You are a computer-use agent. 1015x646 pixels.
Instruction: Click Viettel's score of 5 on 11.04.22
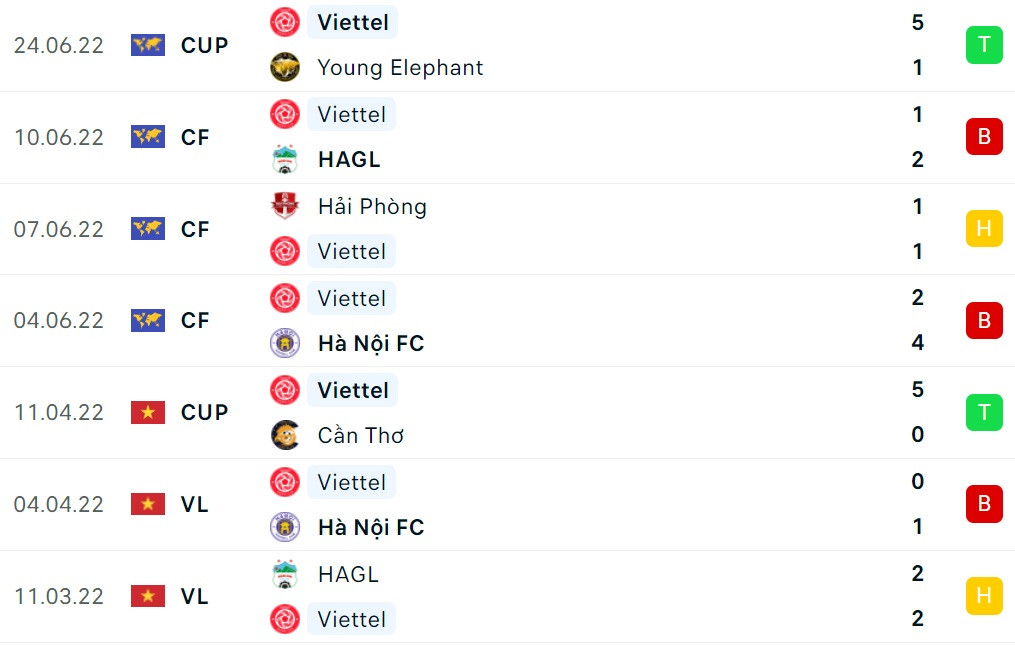pos(918,389)
